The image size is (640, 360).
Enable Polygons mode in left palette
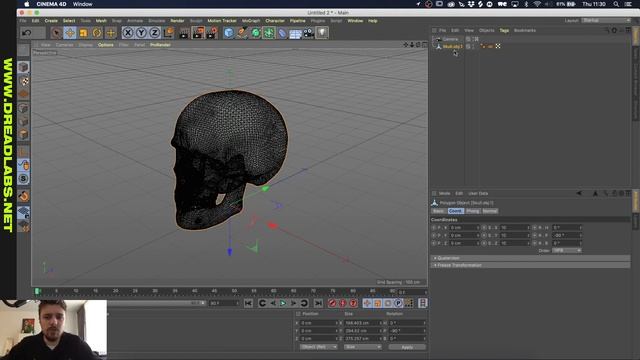click(x=24, y=134)
